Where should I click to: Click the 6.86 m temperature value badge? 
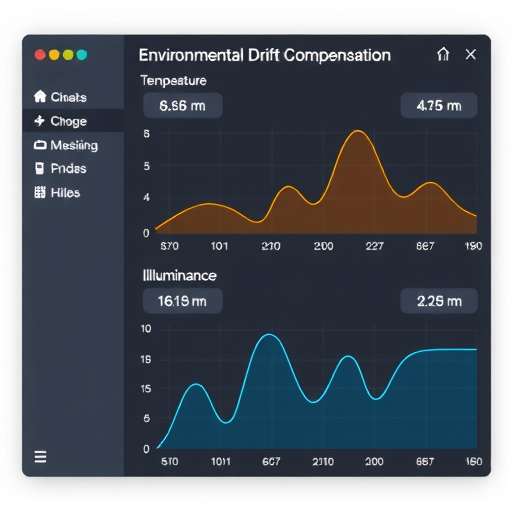coord(183,105)
